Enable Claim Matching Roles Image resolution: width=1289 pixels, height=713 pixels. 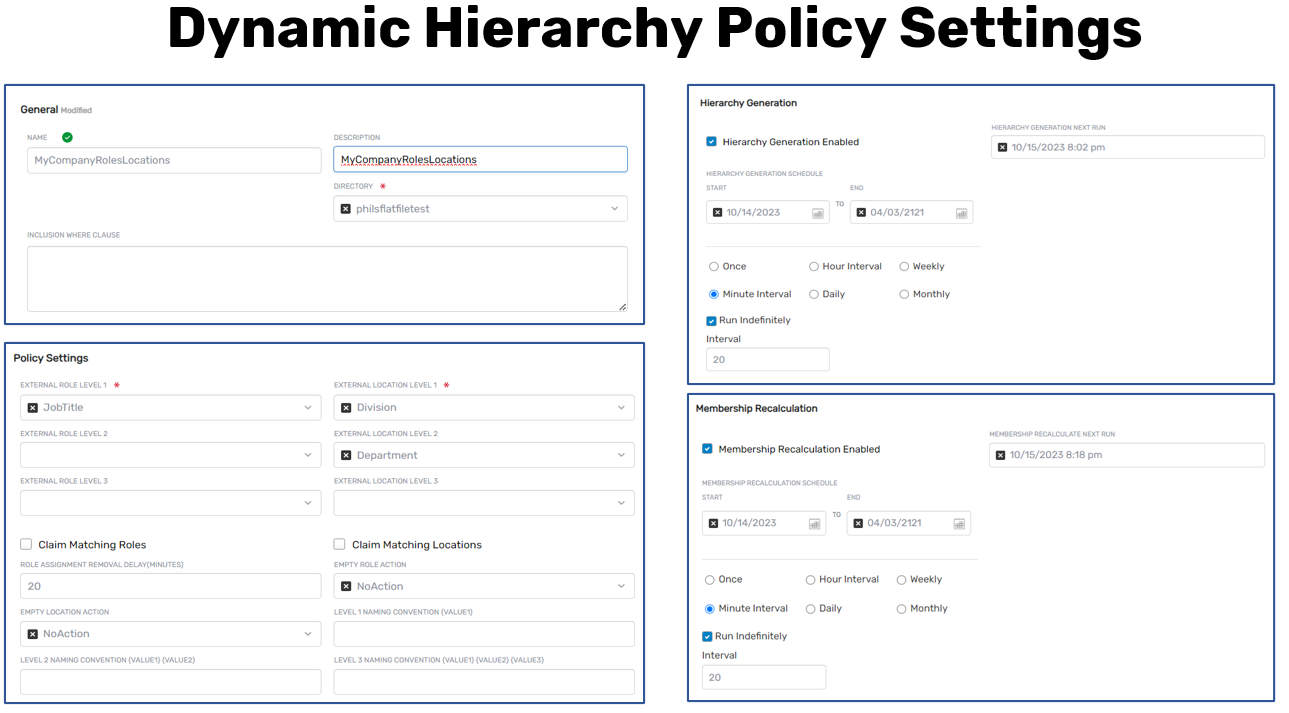(x=26, y=544)
